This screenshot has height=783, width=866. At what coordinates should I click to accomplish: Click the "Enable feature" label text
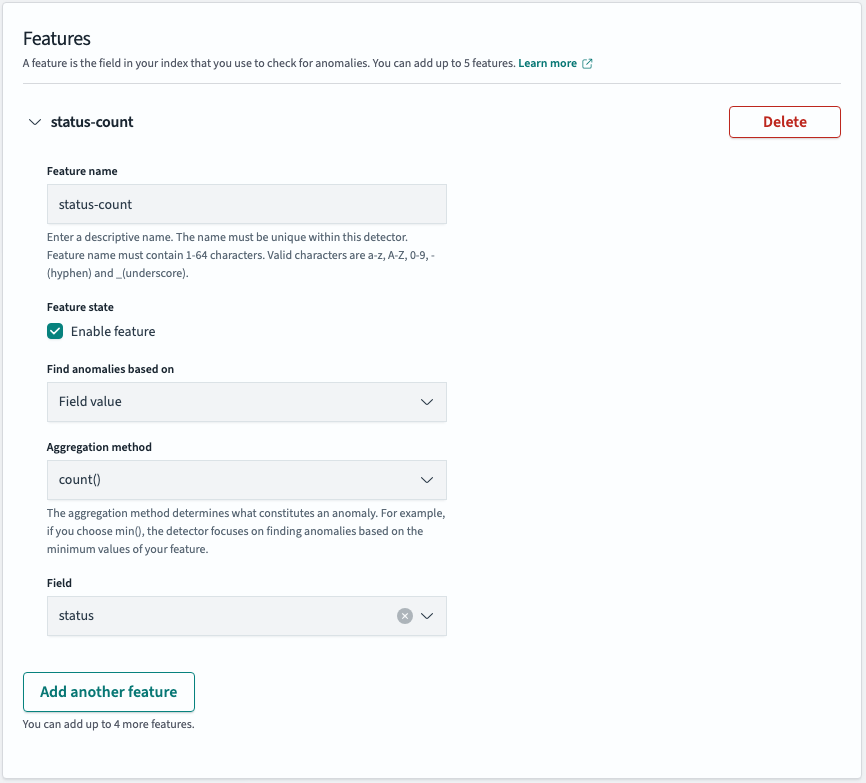click(113, 331)
